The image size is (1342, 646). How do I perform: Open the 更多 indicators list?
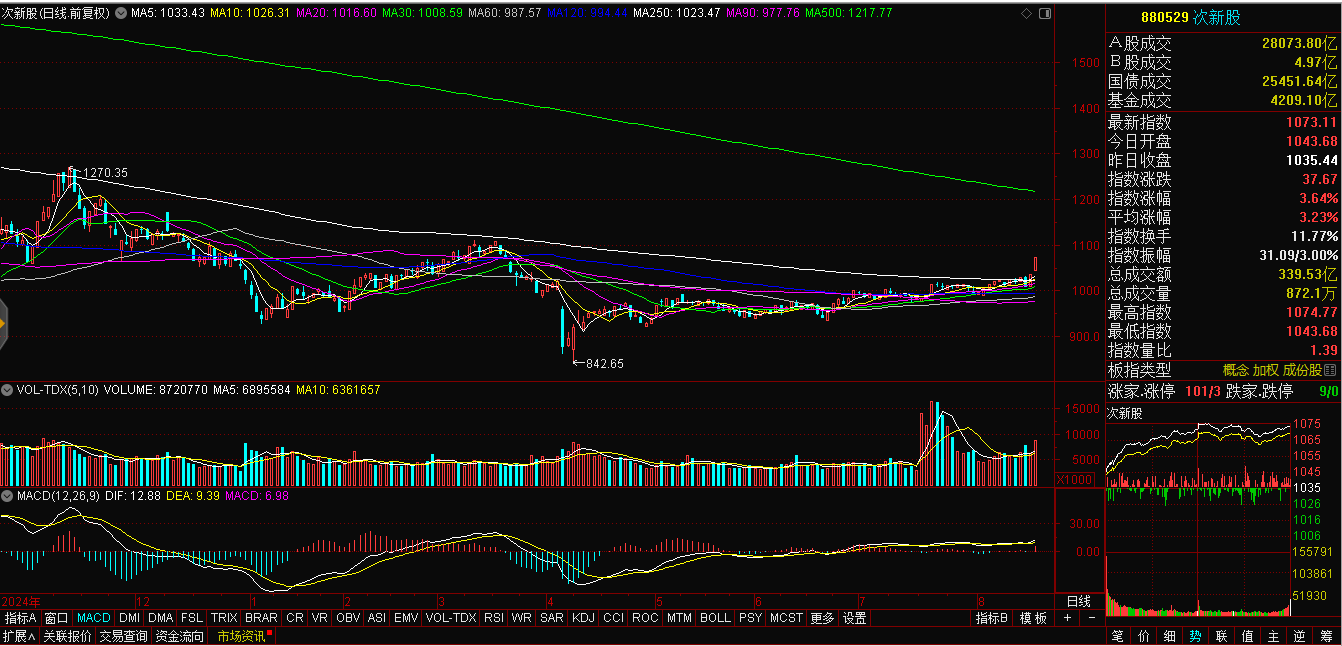pos(822,618)
